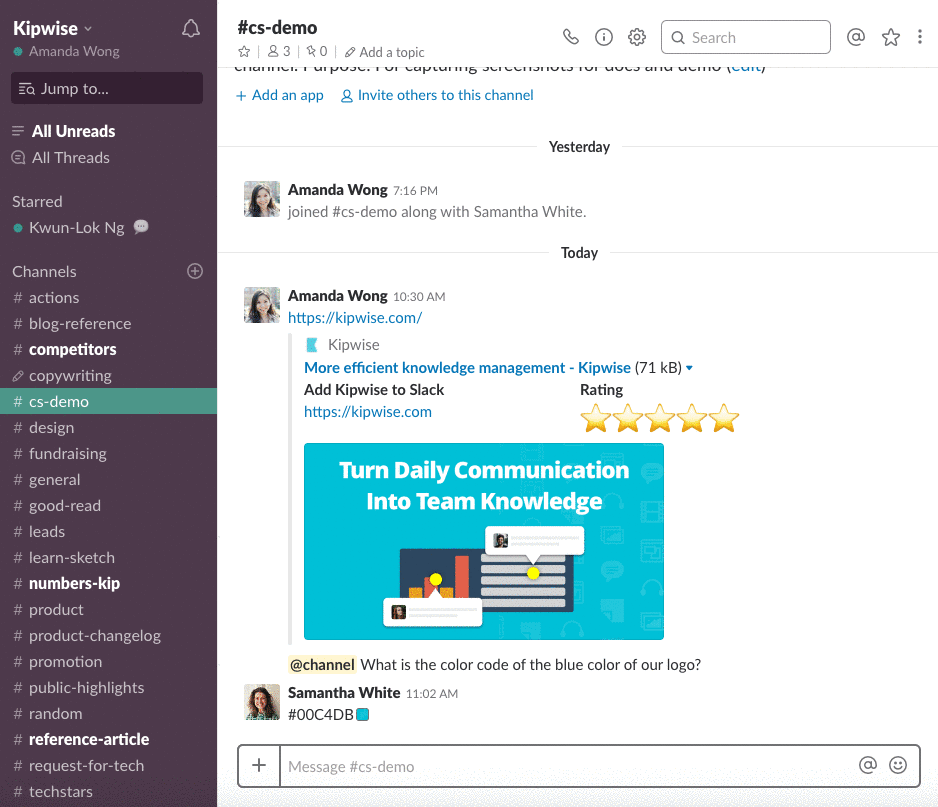
Task: Open the notifications bell
Action: click(190, 28)
